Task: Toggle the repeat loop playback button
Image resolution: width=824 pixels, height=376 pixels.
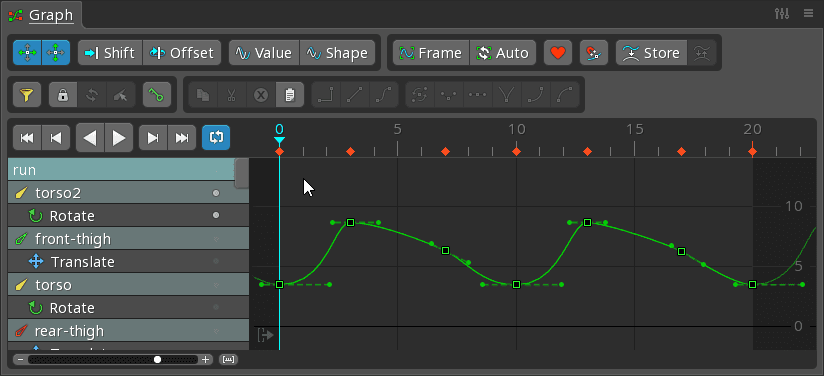Action: point(216,138)
